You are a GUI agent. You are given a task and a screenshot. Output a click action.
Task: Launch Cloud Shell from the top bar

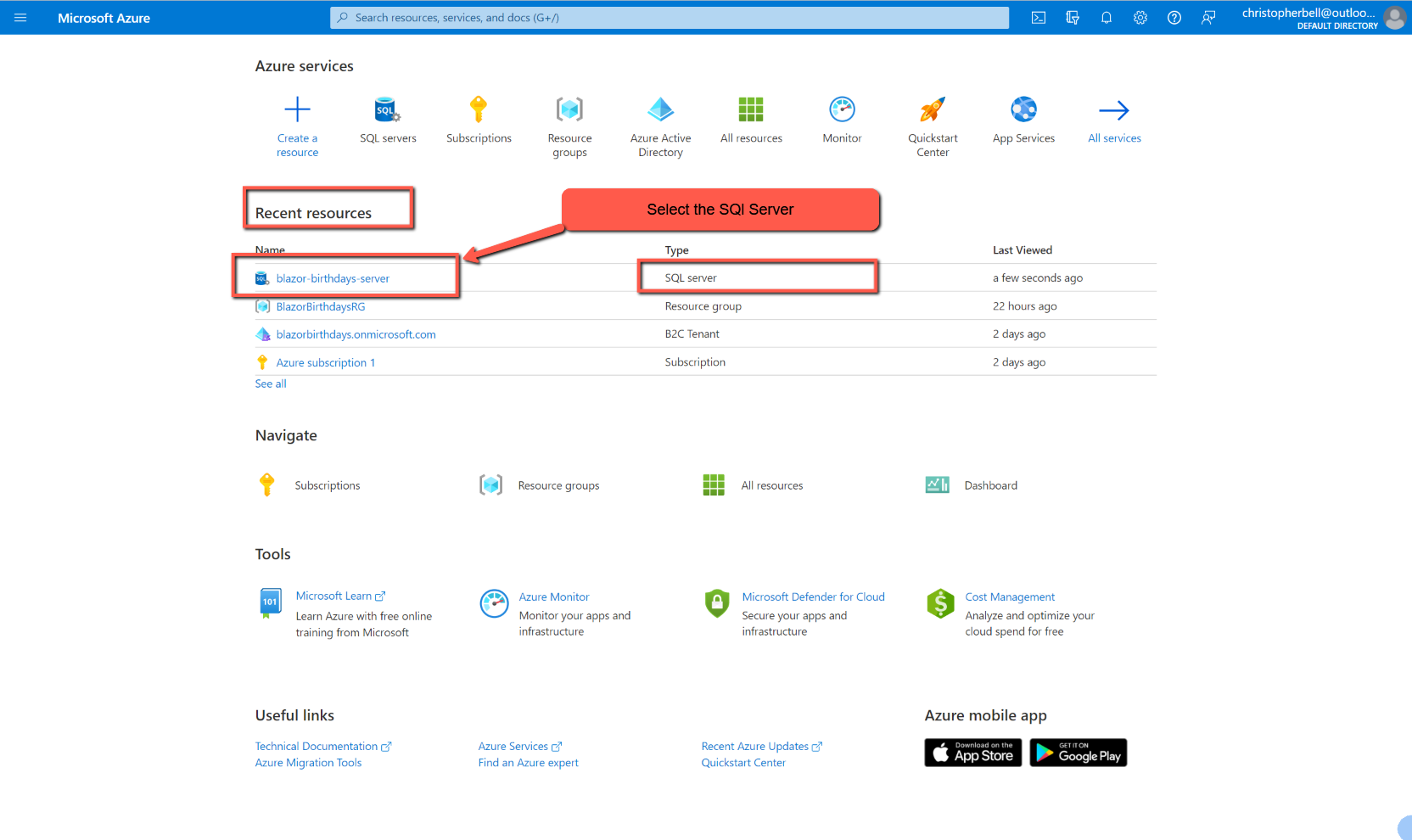tap(1038, 17)
